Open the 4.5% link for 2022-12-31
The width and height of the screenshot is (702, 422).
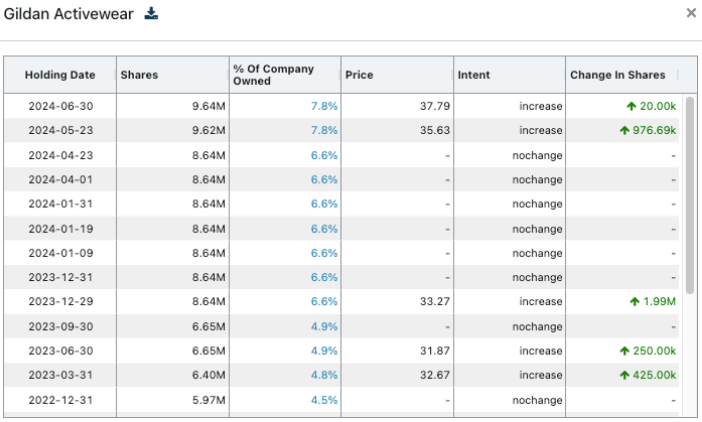click(x=324, y=400)
